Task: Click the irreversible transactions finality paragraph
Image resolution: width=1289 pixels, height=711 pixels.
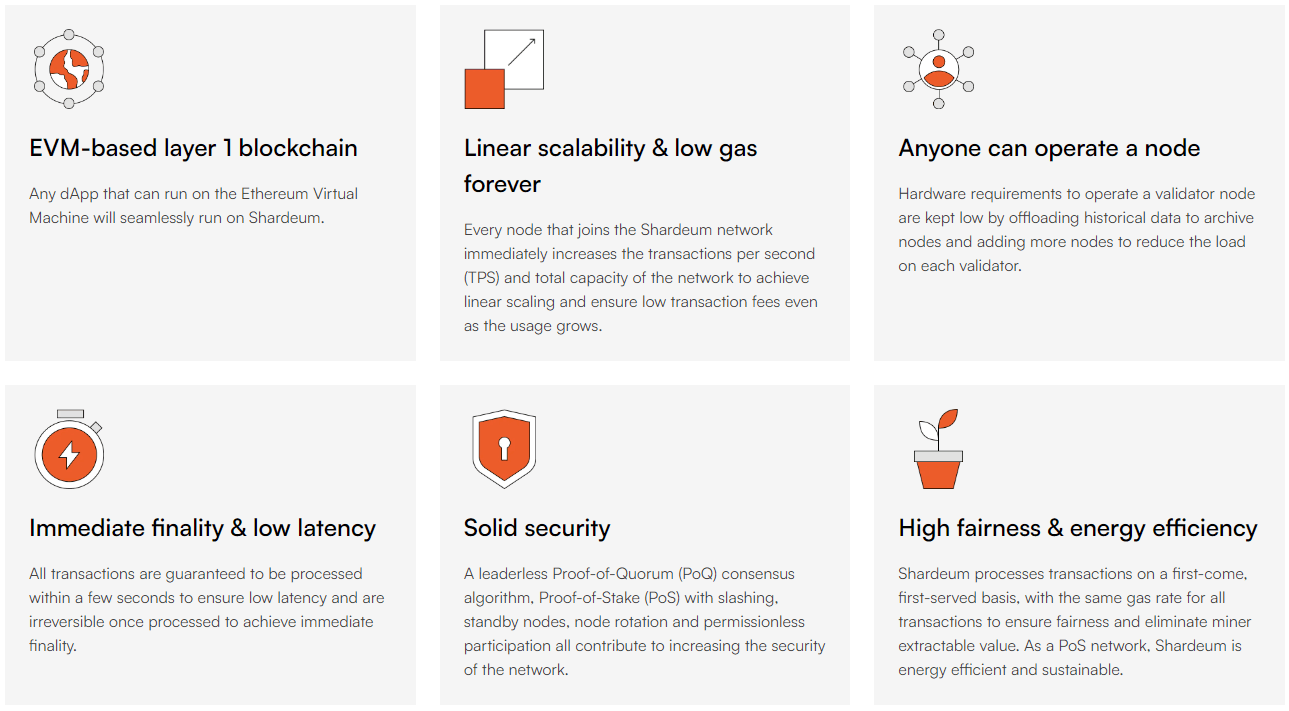Action: [x=207, y=610]
